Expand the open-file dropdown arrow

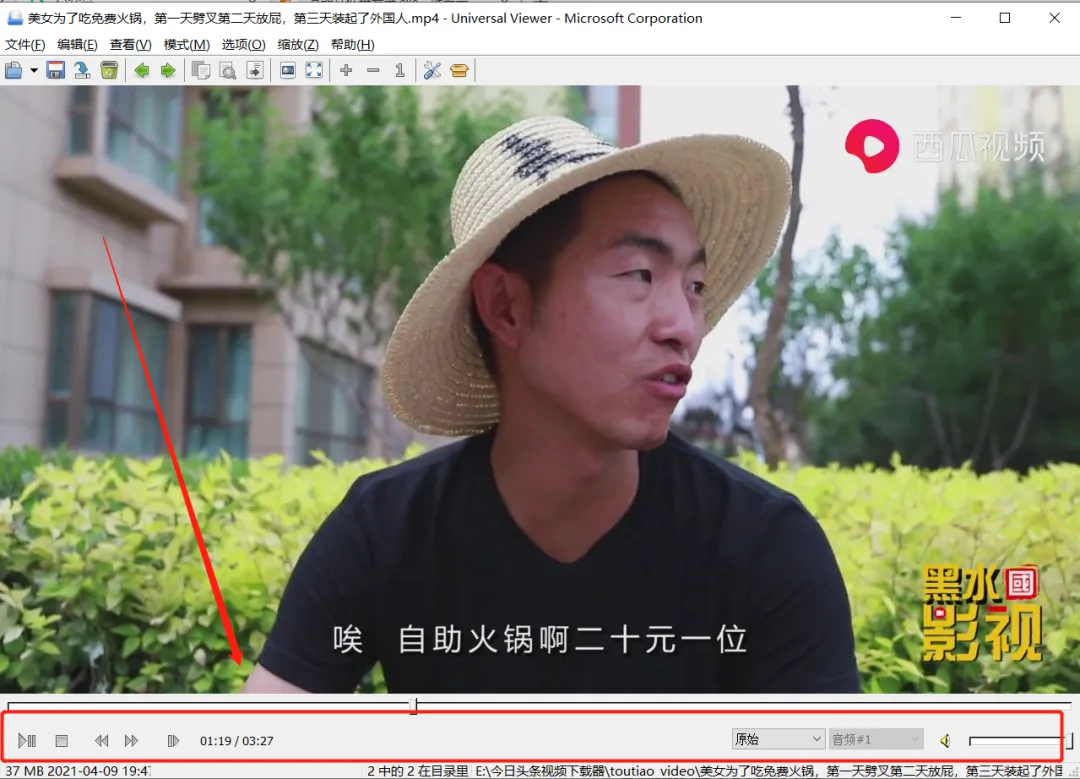click(34, 70)
